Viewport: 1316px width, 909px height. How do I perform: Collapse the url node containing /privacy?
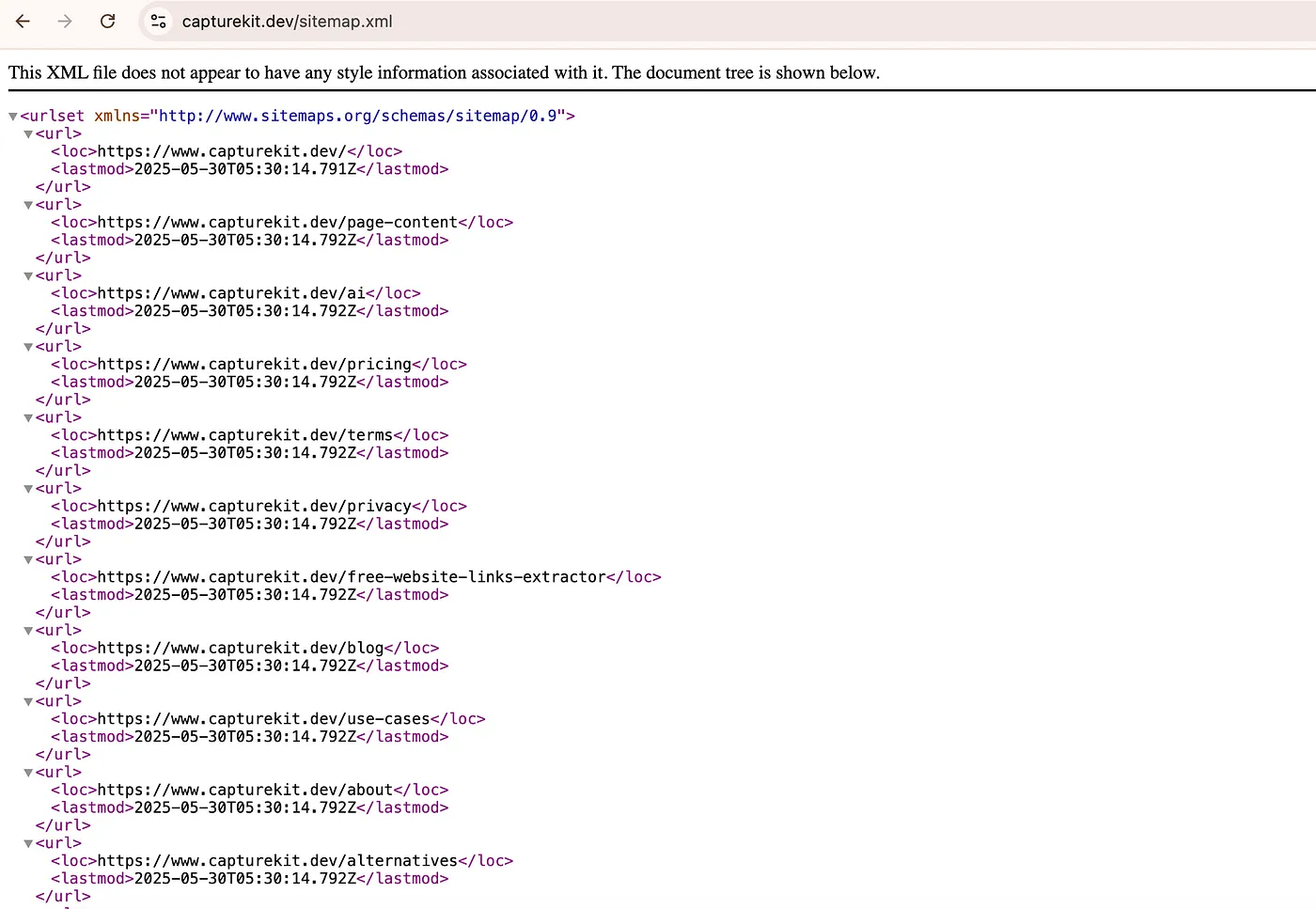(x=28, y=489)
